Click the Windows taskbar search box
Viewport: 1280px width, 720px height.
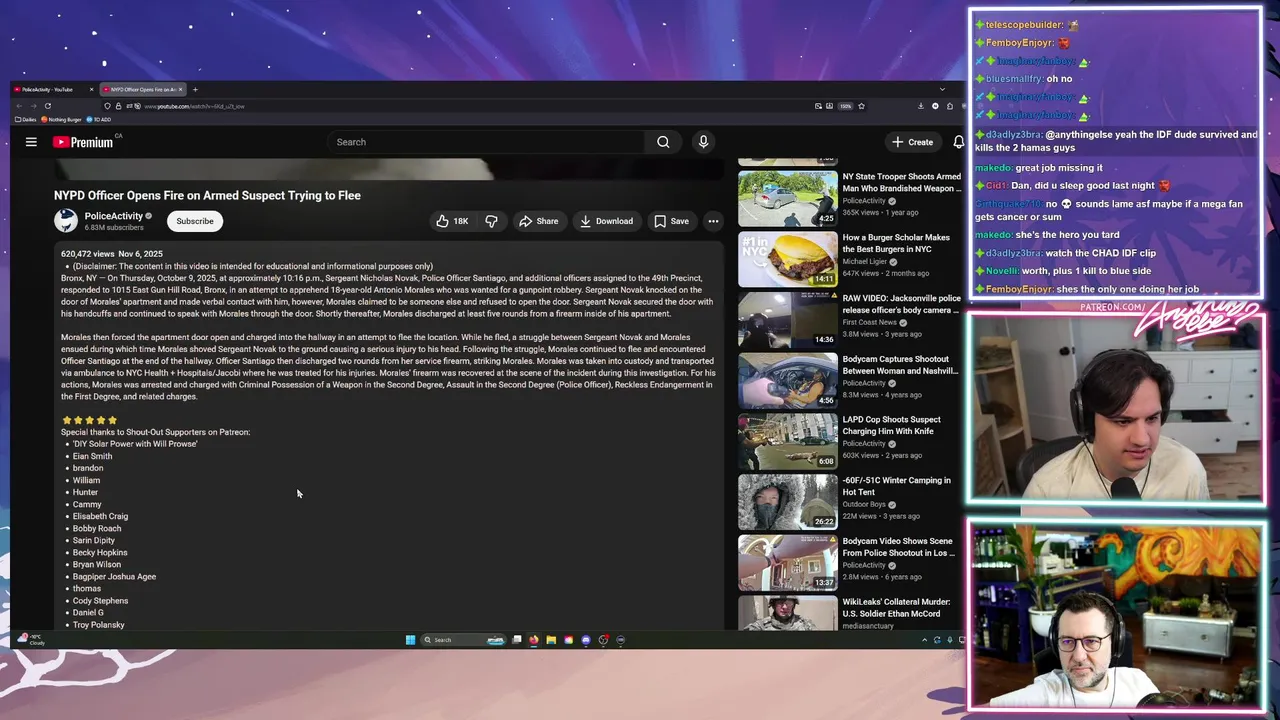pos(463,640)
